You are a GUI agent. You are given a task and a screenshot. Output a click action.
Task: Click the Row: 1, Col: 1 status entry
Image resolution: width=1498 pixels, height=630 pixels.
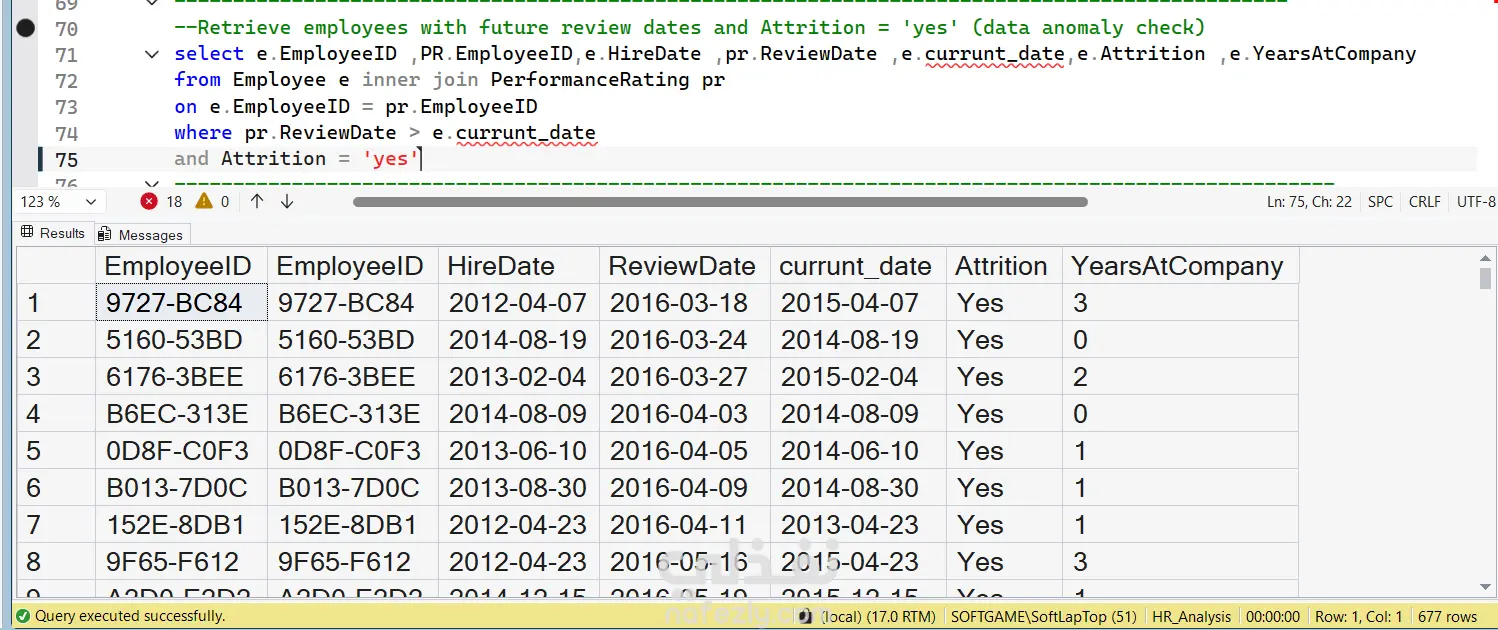pos(1358,616)
